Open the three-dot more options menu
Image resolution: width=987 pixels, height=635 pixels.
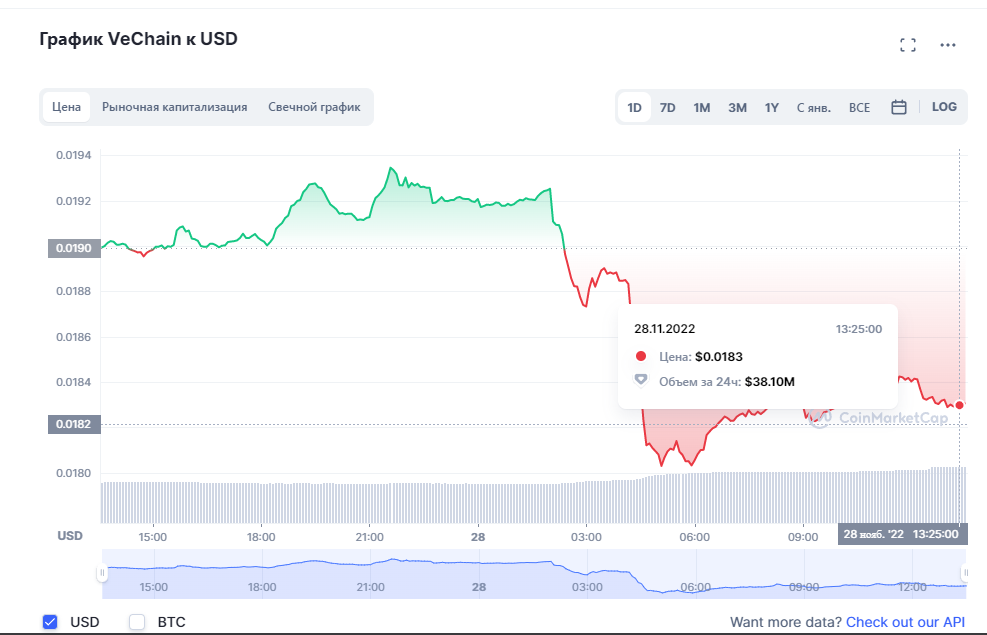pos(948,45)
